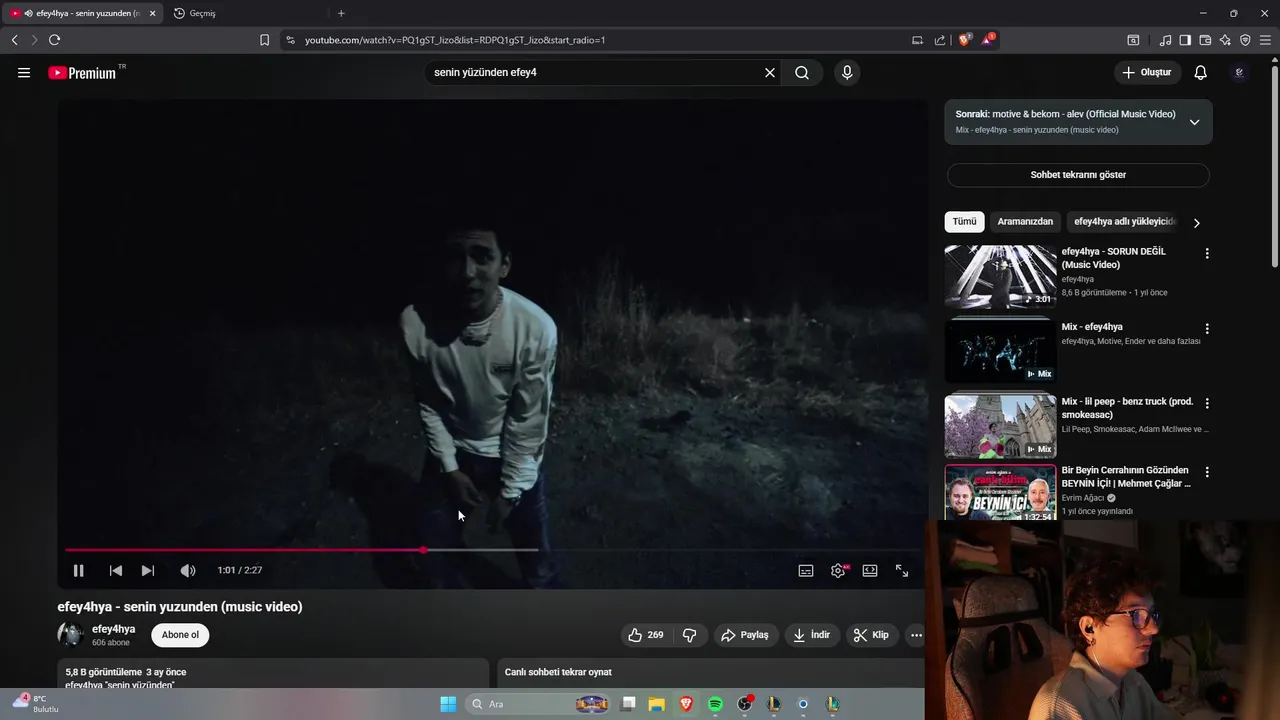Image resolution: width=1280 pixels, height=720 pixels.
Task: Open Brave Wallet icon
Action: [1205, 40]
